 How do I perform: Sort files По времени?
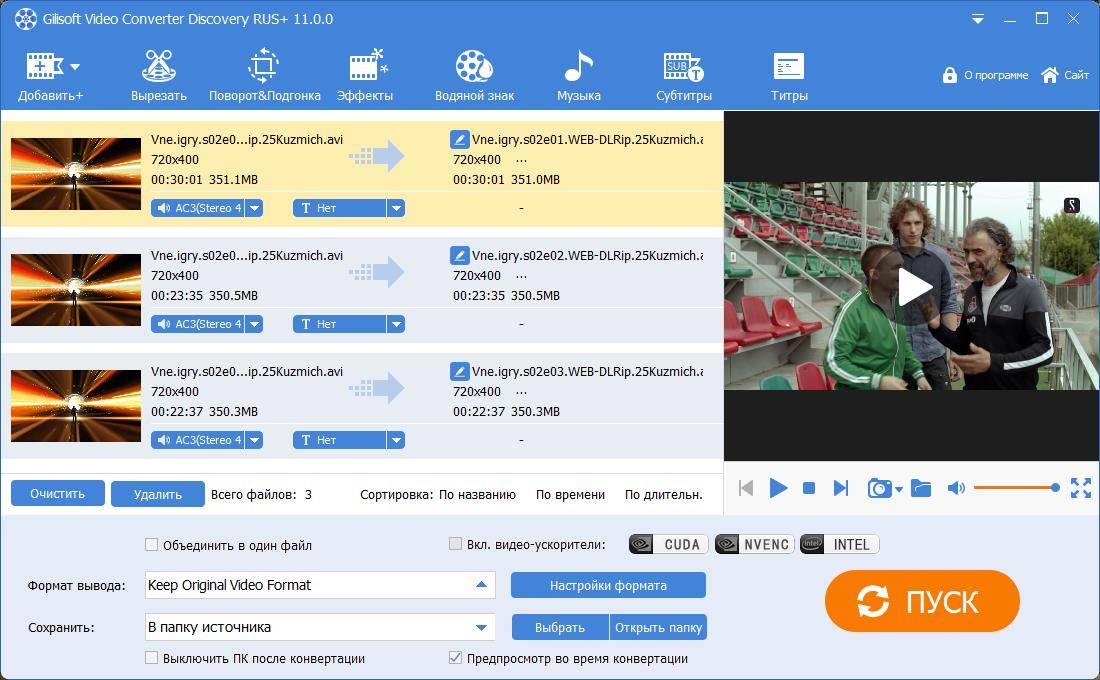point(570,495)
